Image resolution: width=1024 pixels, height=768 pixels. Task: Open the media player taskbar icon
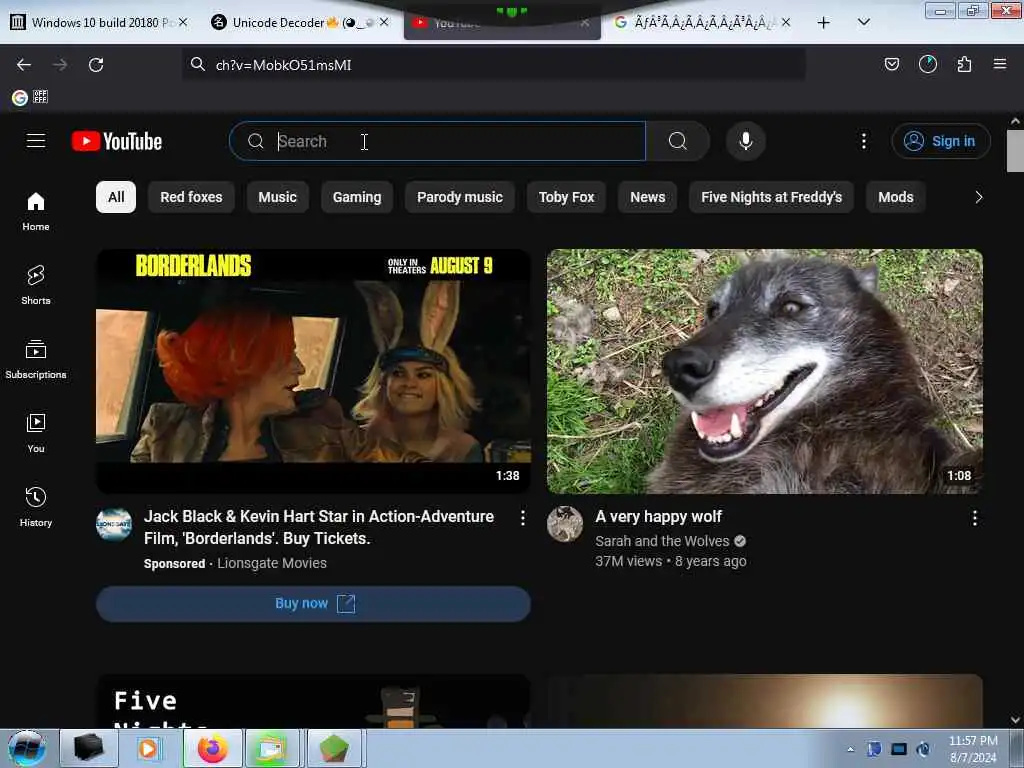pos(150,748)
